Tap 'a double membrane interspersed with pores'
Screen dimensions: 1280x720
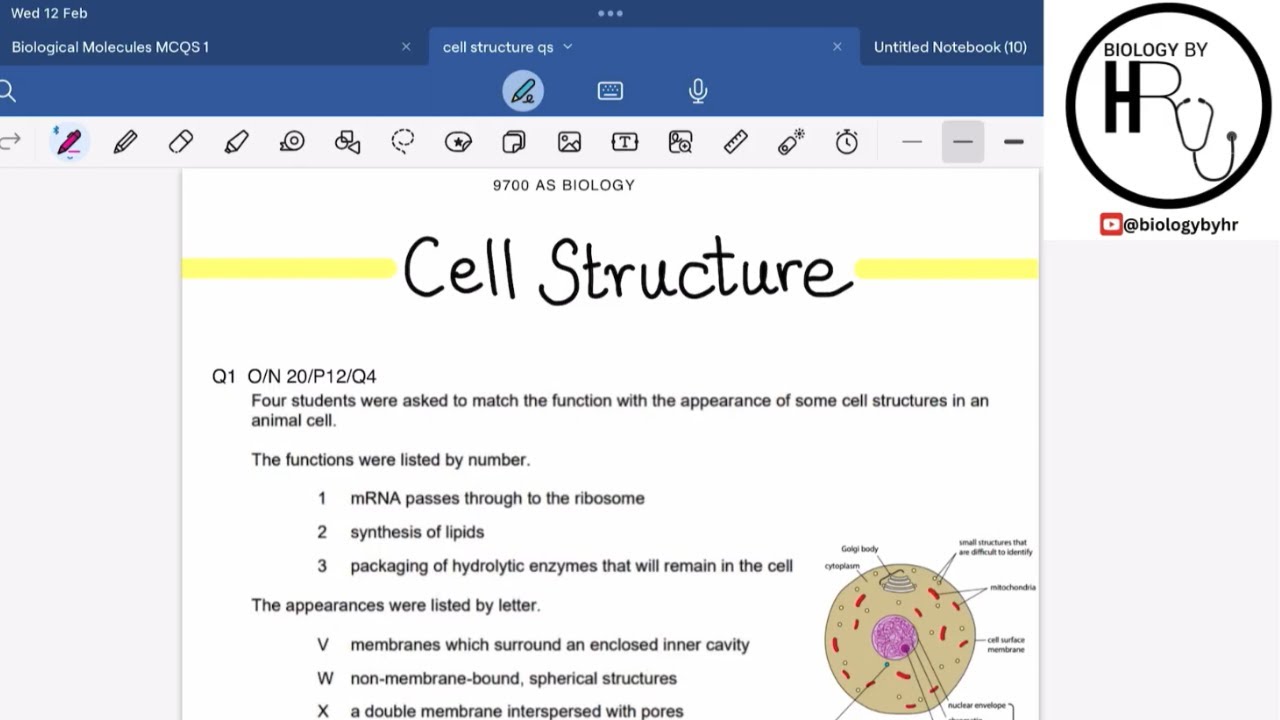pos(517,711)
